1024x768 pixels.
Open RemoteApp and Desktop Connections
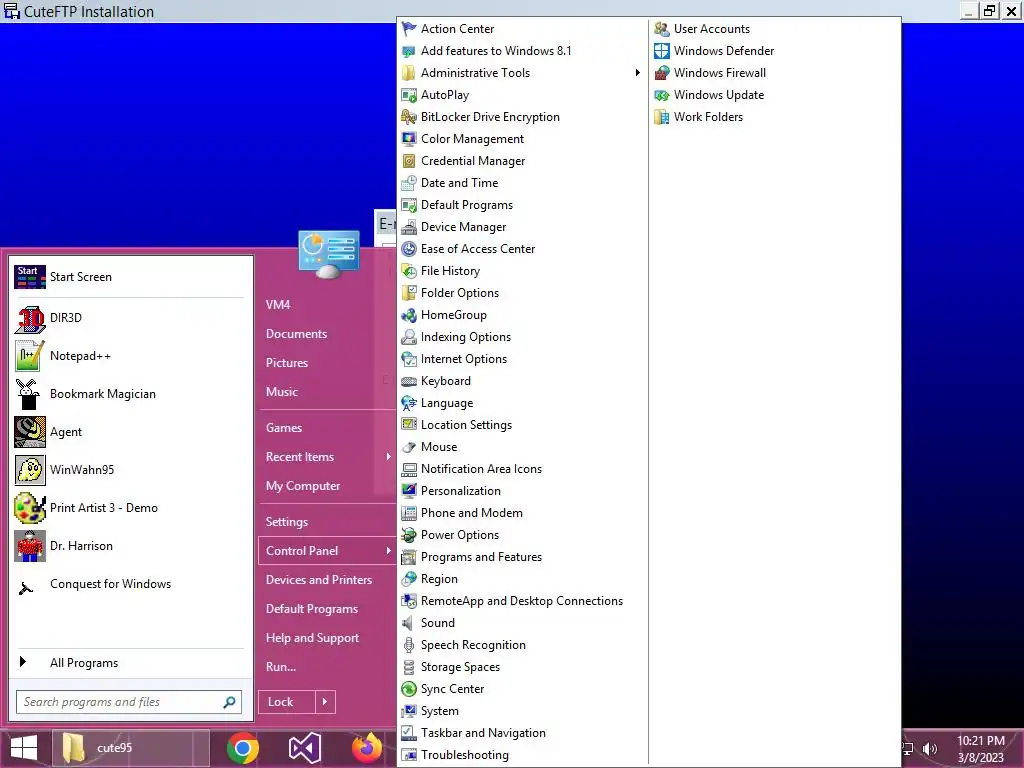522,601
